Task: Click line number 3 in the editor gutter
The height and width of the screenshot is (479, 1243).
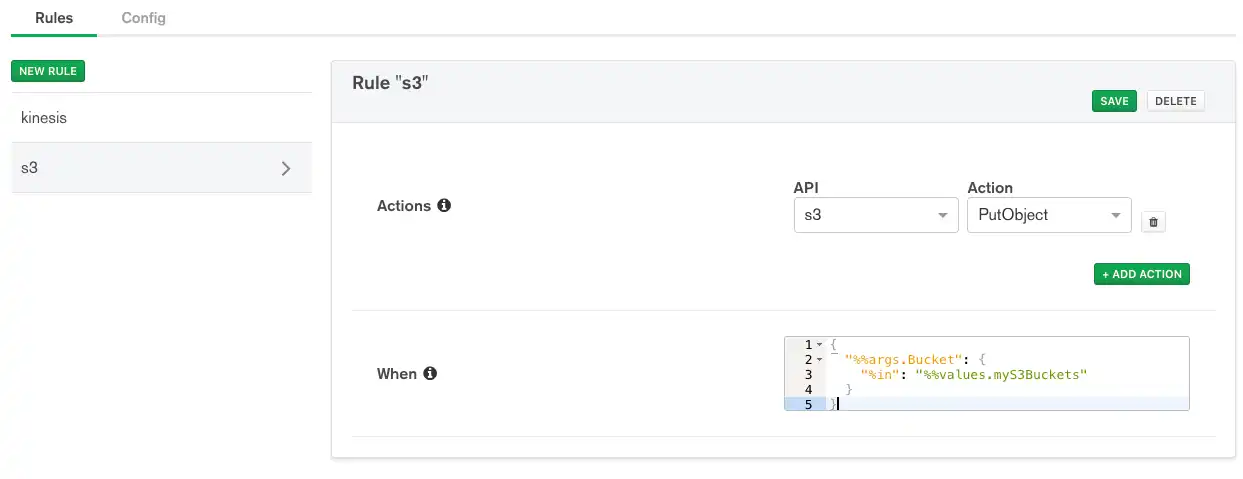Action: tap(807, 374)
